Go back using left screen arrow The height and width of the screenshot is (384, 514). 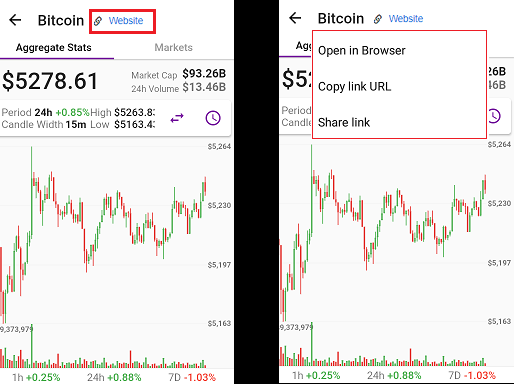(15, 20)
